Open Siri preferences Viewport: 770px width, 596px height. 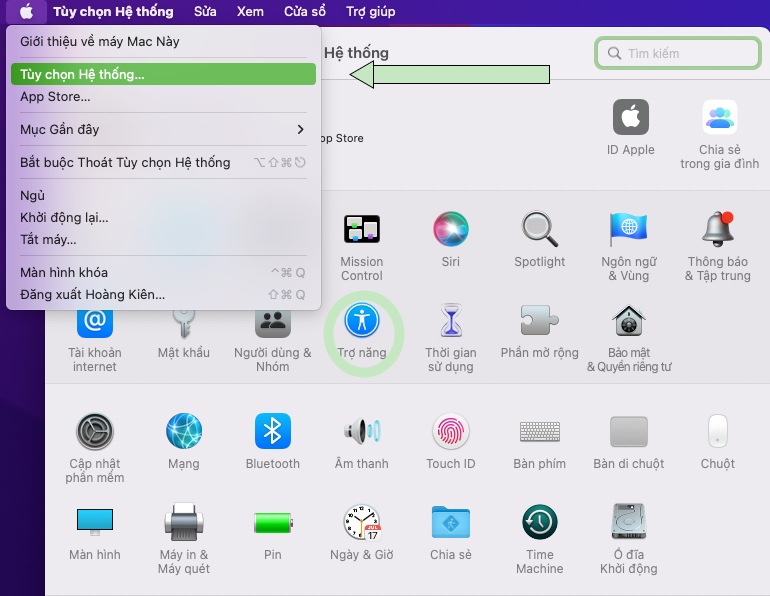point(450,240)
